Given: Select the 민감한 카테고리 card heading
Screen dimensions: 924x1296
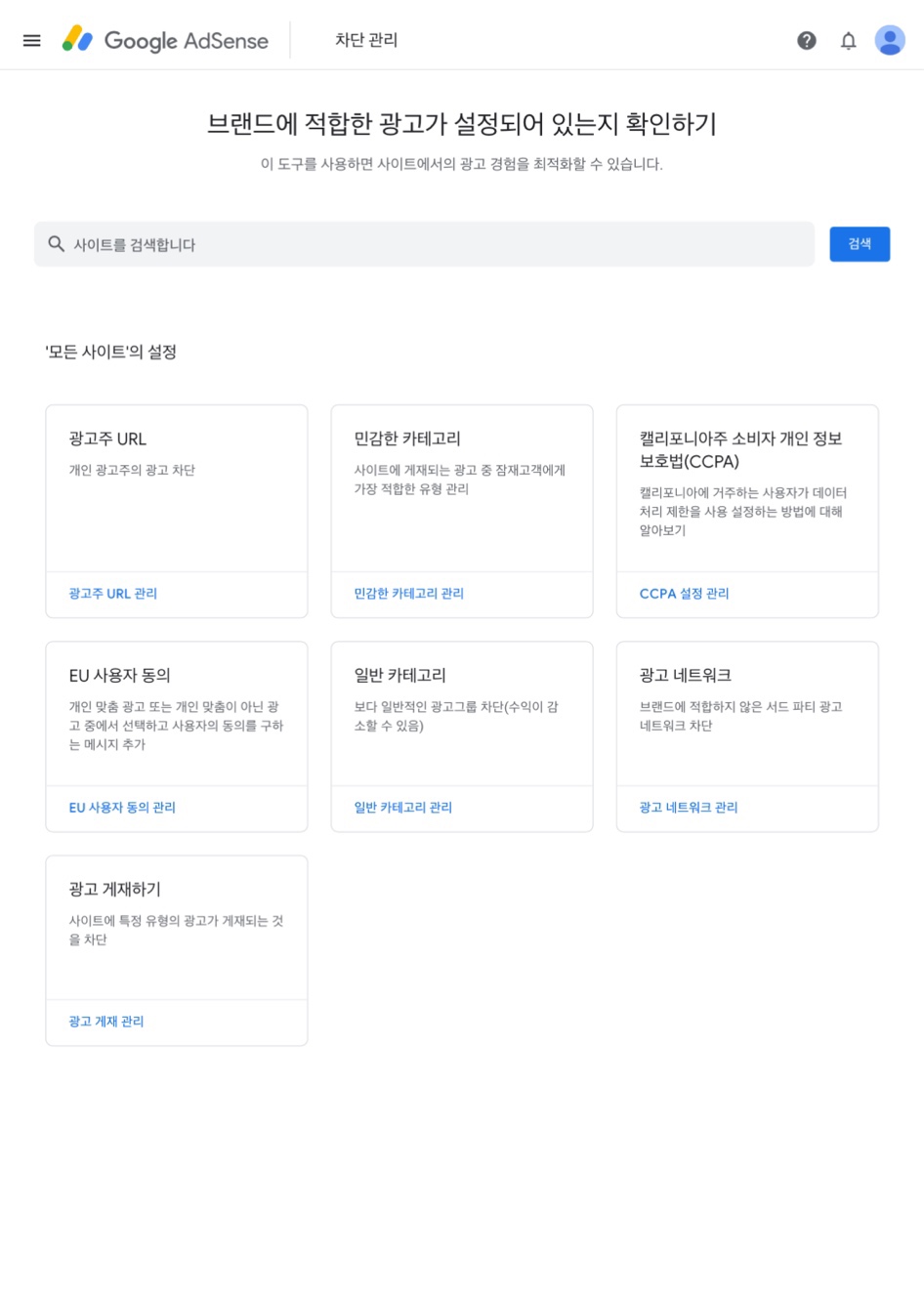Looking at the screenshot, I should [407, 439].
